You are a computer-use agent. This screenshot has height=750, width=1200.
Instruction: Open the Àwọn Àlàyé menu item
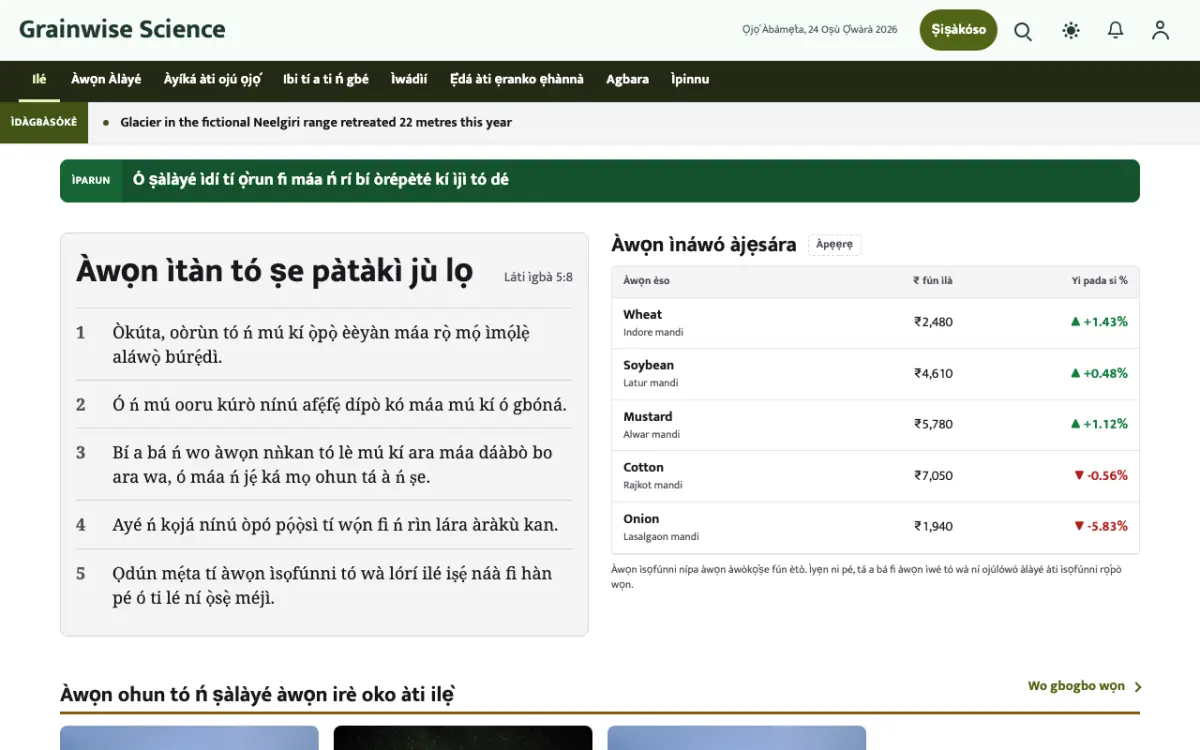coord(106,80)
